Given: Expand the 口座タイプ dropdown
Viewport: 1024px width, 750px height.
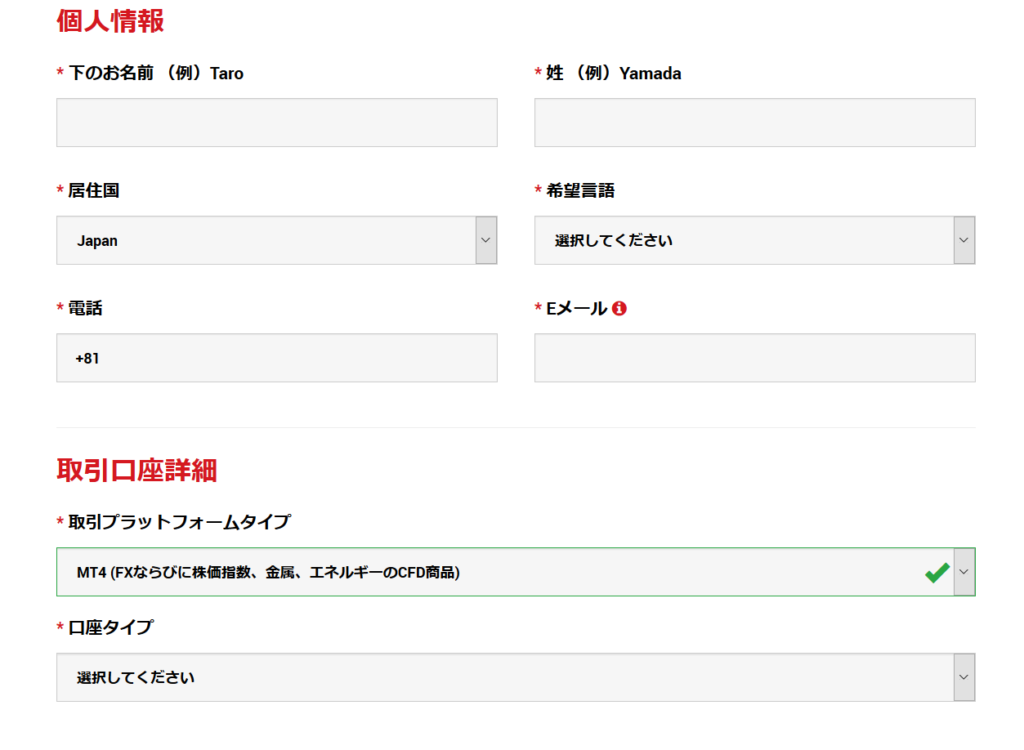Looking at the screenshot, I should pos(515,678).
